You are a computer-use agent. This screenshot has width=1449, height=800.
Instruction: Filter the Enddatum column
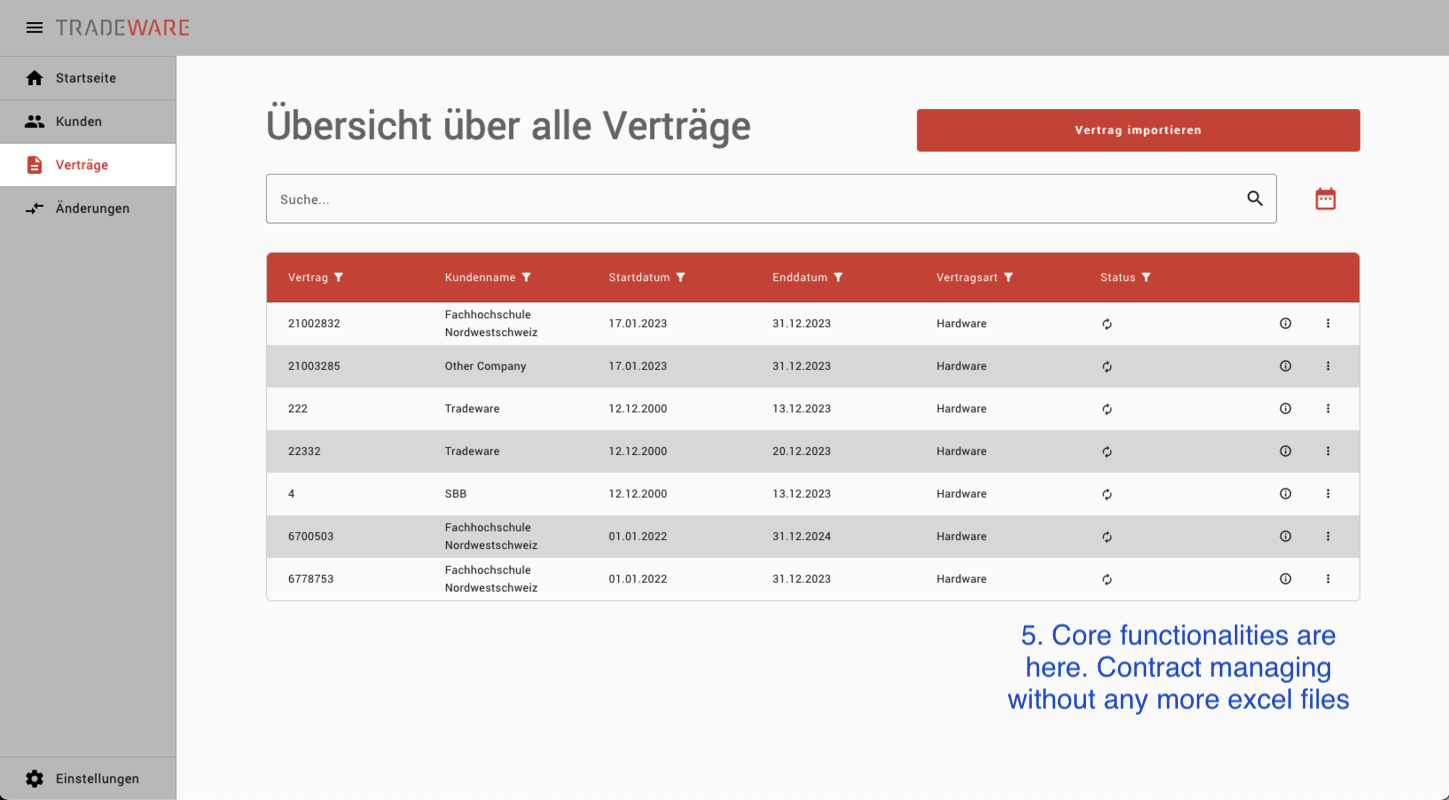tap(839, 277)
